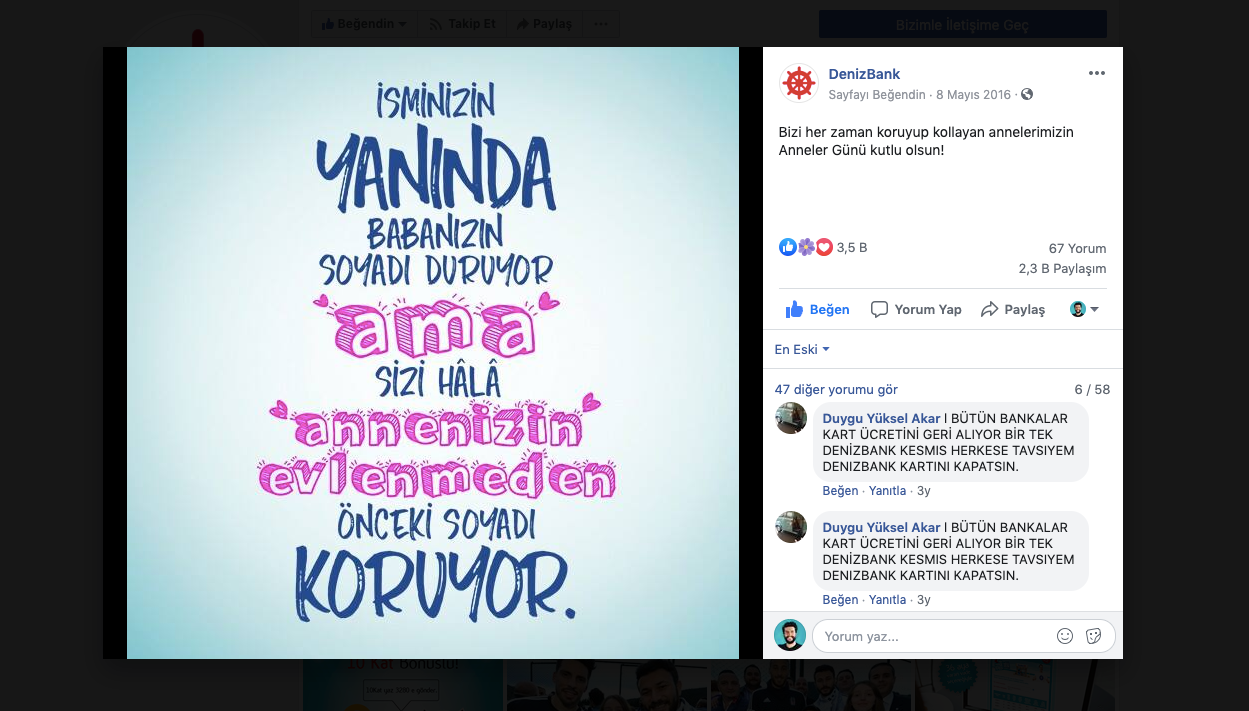
Task: Like the post with Beğen button
Action: click(x=818, y=310)
